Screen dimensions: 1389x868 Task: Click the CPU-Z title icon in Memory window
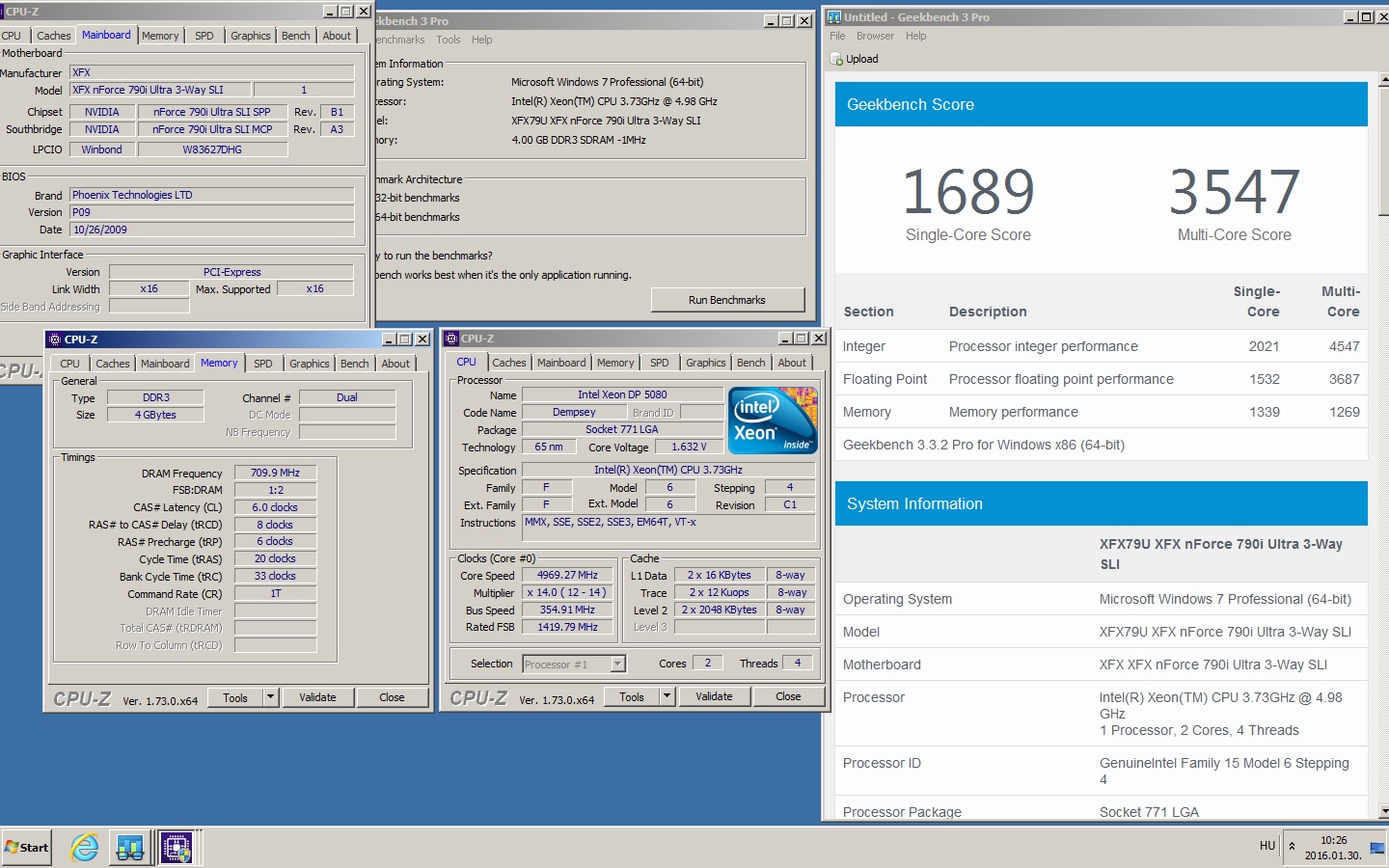click(55, 339)
